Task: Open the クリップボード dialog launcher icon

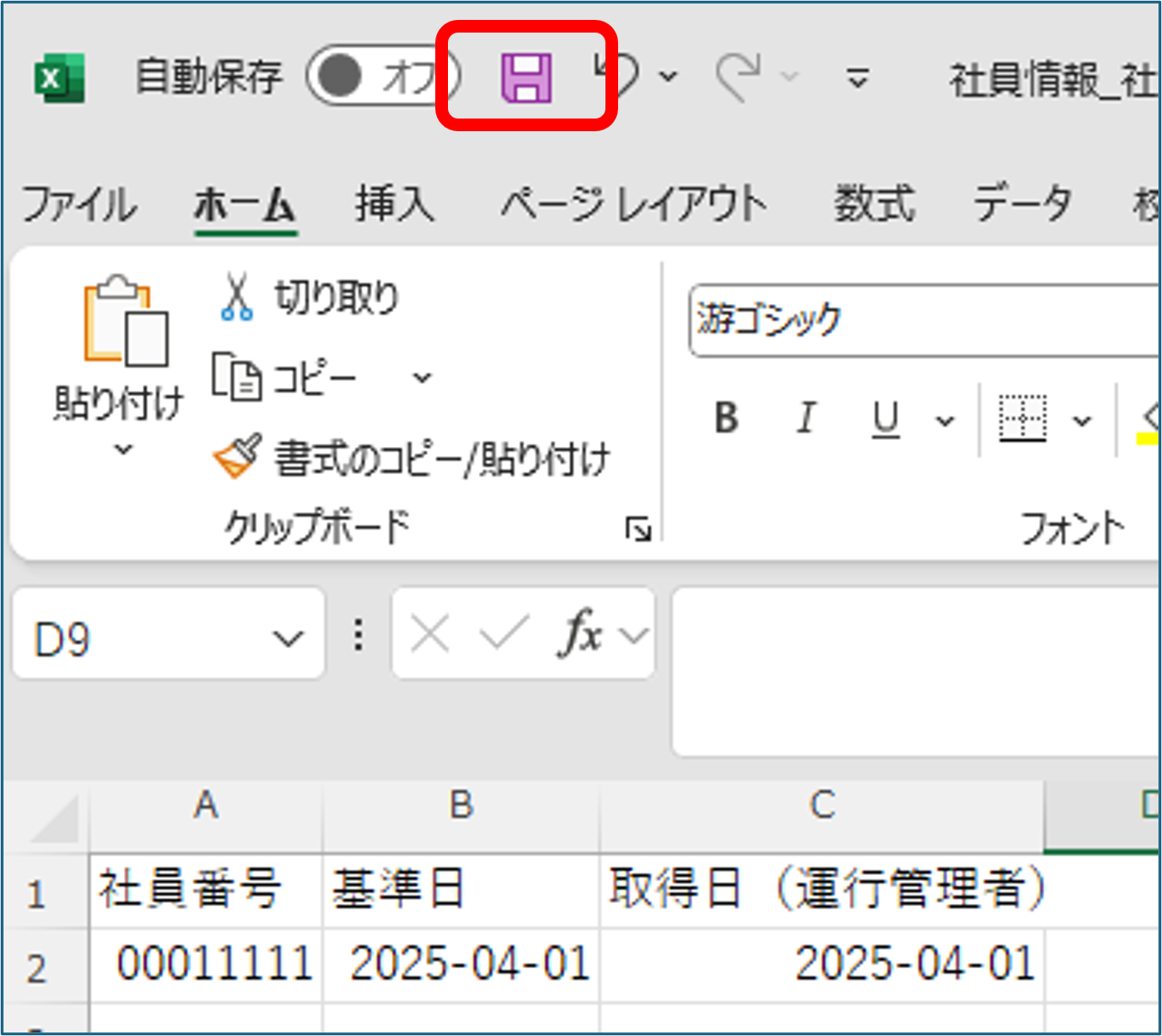Action: click(x=639, y=529)
